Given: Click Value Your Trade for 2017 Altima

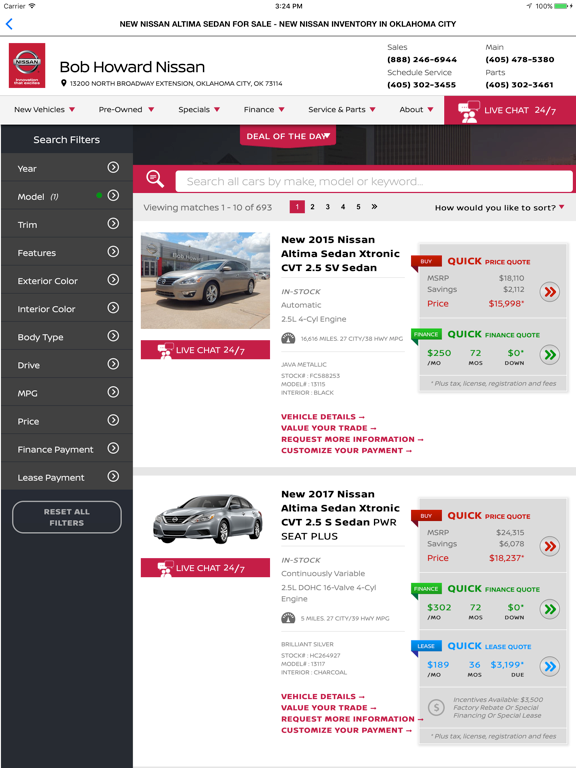Looking at the screenshot, I should click(x=329, y=708).
